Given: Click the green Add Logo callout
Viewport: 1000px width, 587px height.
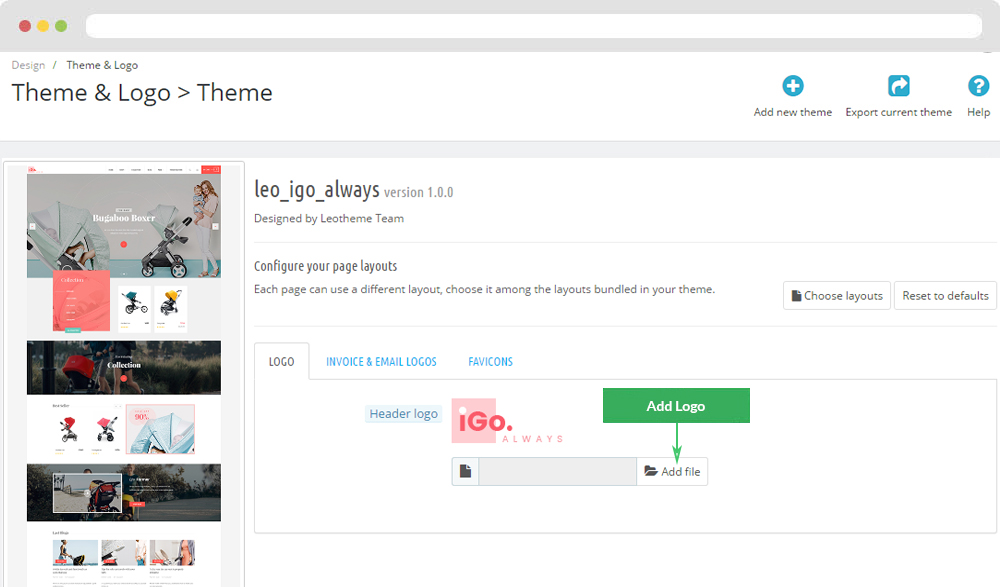Looking at the screenshot, I should (676, 406).
